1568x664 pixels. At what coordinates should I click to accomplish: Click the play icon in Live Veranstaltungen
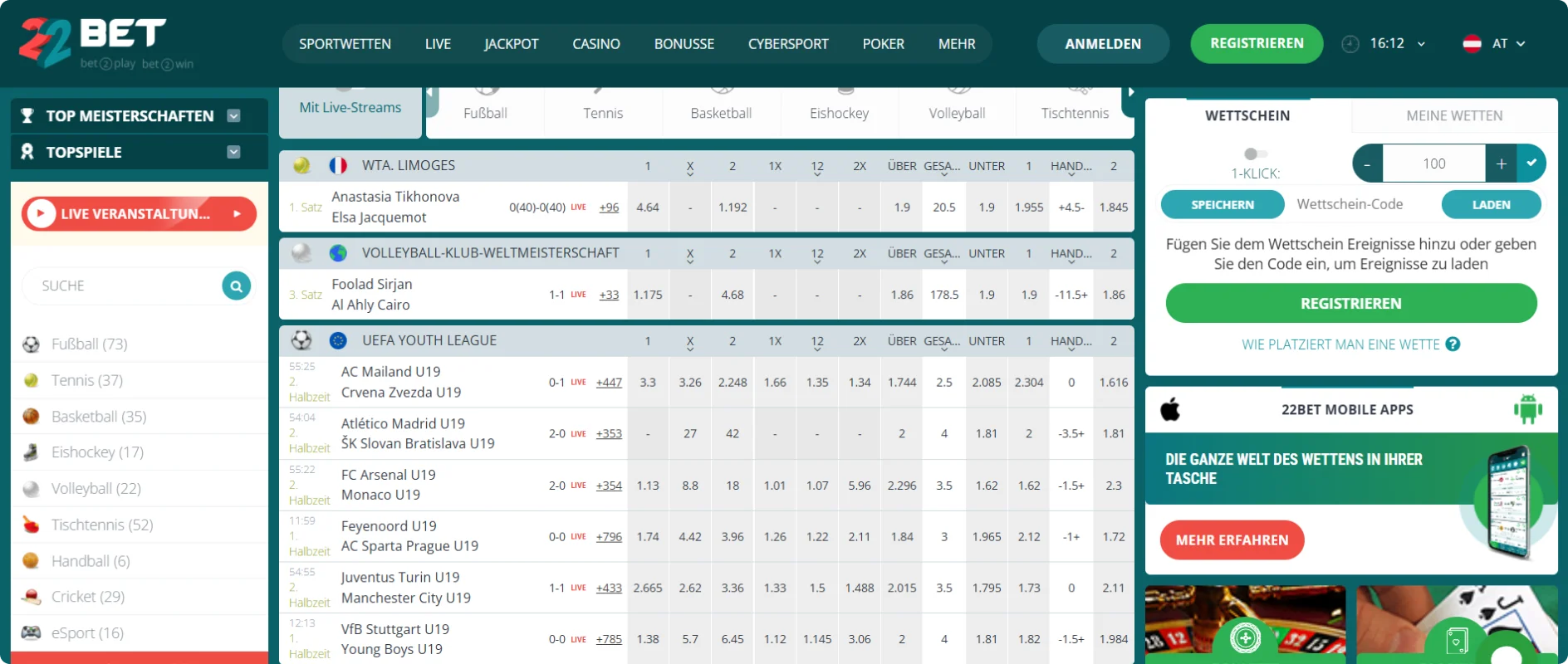click(41, 214)
